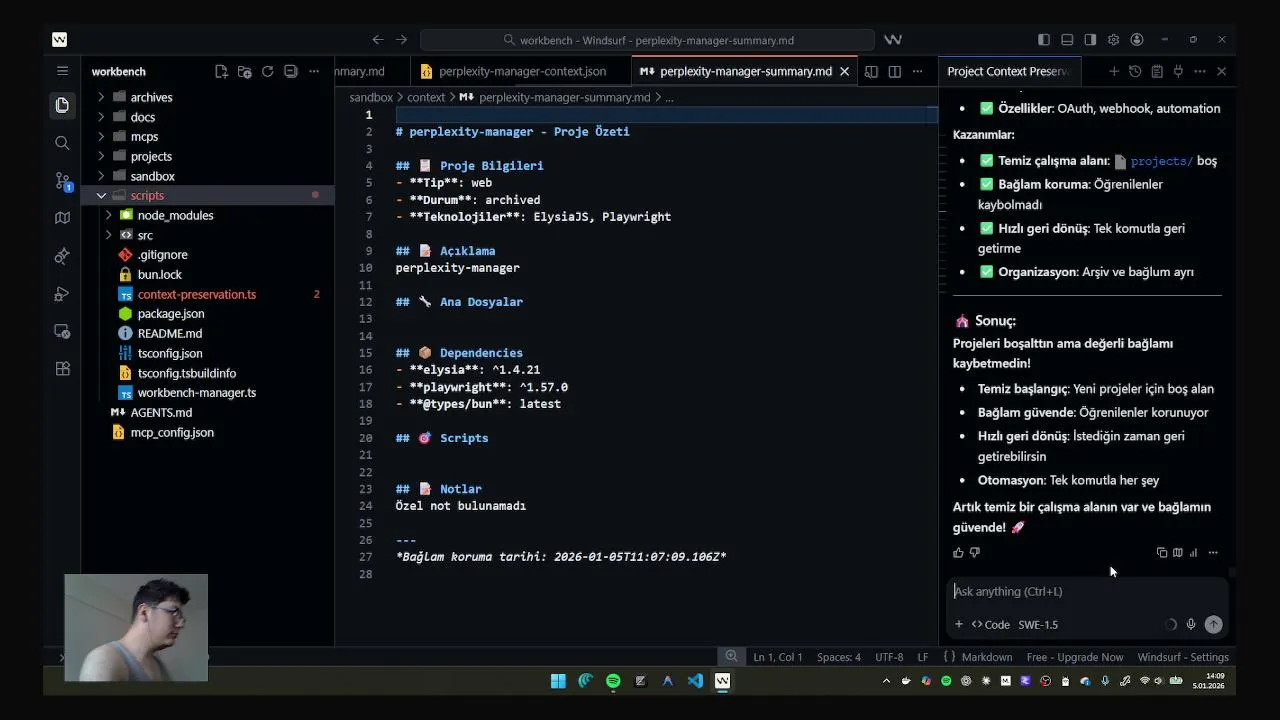
Task: Close the perplexity-manager-summary.md tab
Action: pos(844,71)
